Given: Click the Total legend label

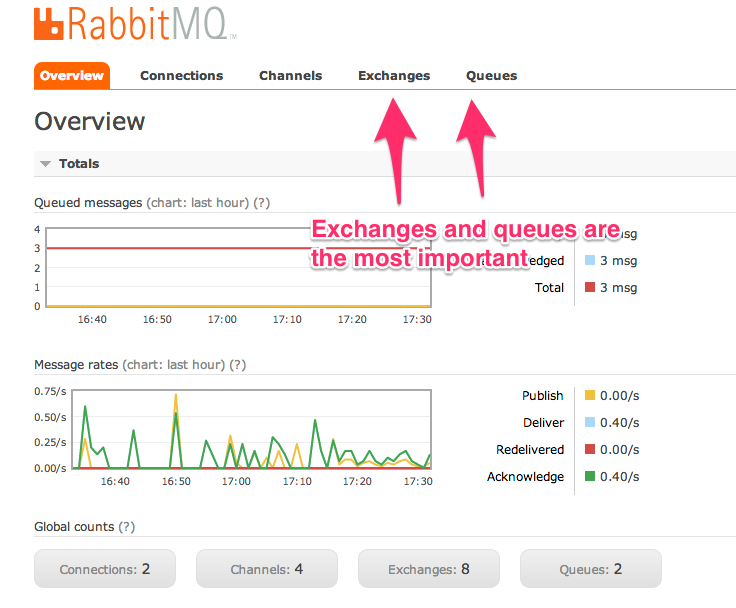Looking at the screenshot, I should pos(549,288).
